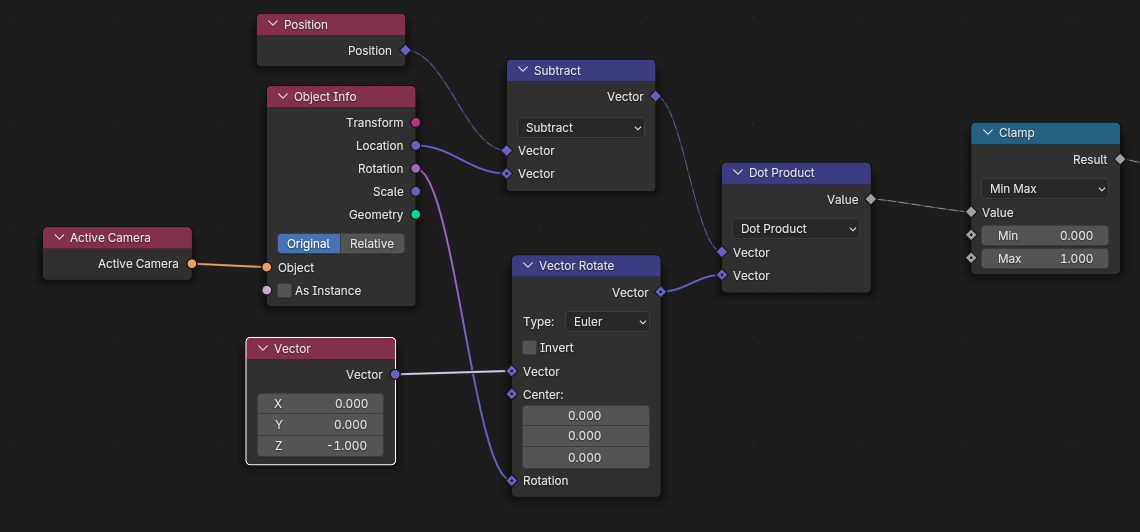Click the Clamp Result output socket

tap(1119, 159)
